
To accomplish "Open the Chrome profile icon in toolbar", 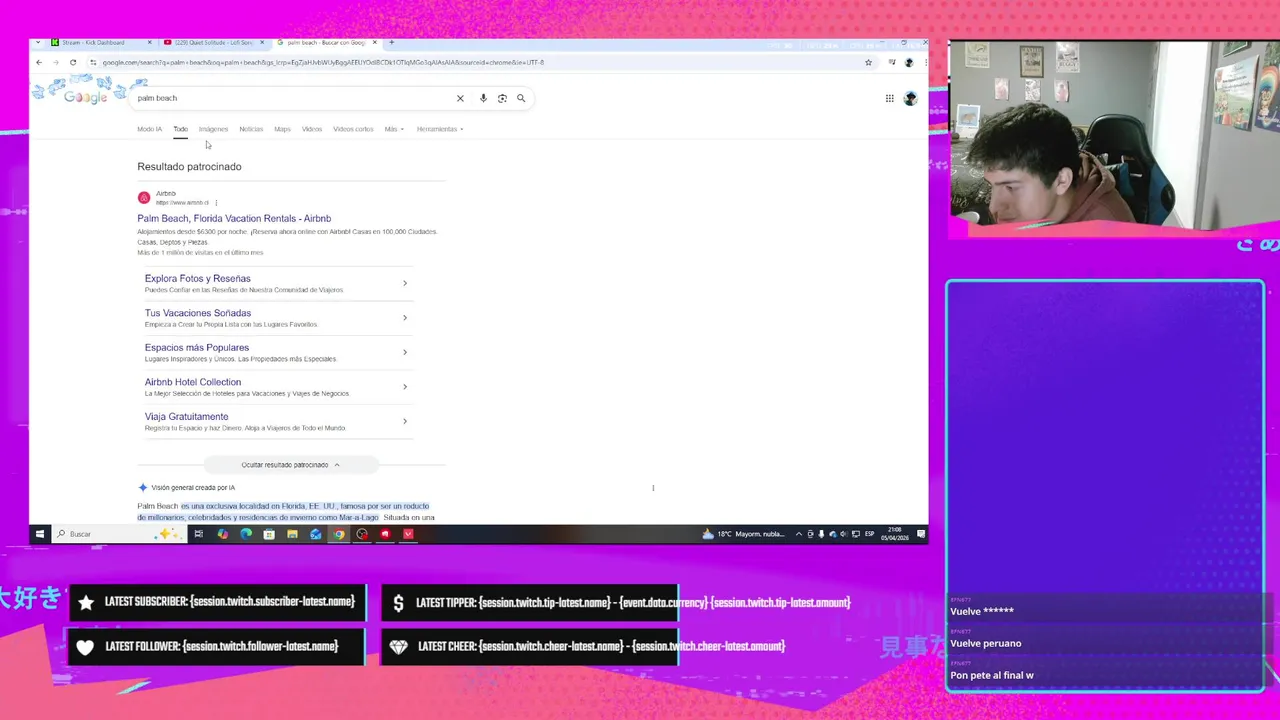I will (908, 62).
